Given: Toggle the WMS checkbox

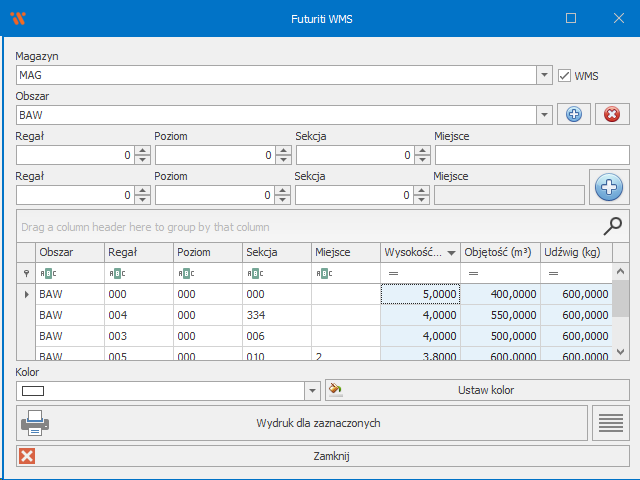Looking at the screenshot, I should click(565, 75).
